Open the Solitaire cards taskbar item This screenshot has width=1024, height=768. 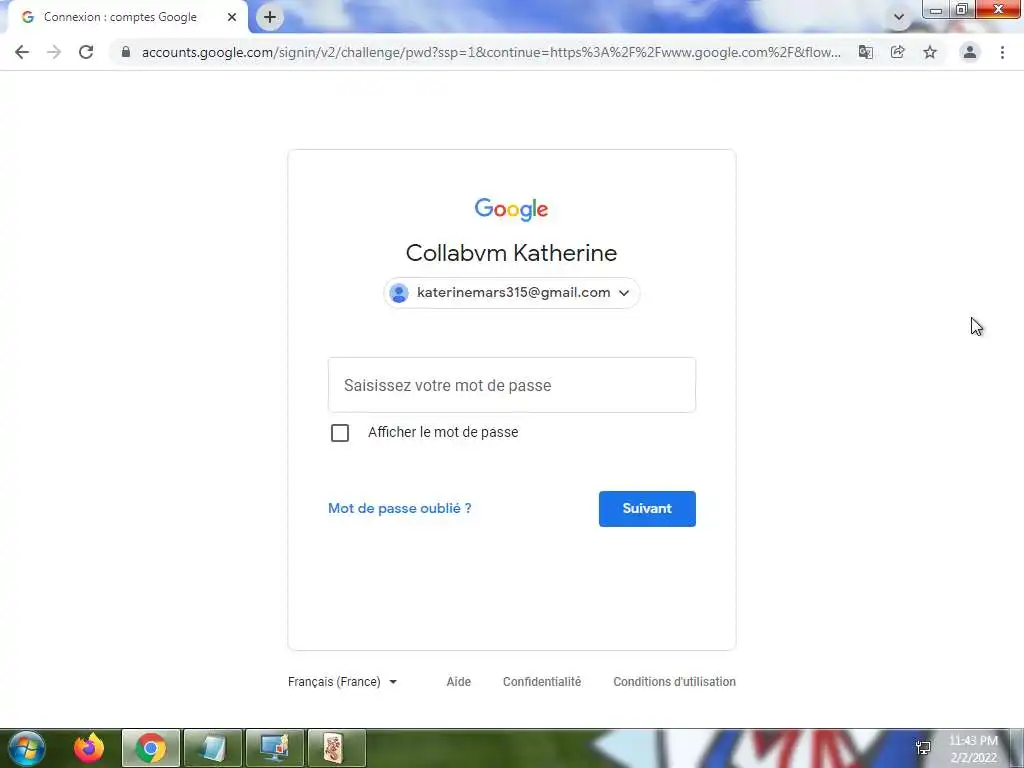pos(336,748)
